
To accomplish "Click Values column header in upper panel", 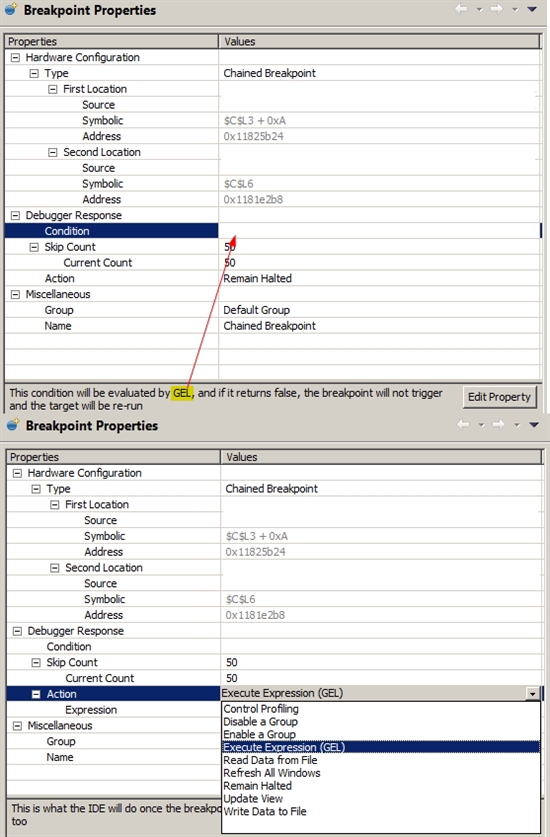I will tap(380, 42).
